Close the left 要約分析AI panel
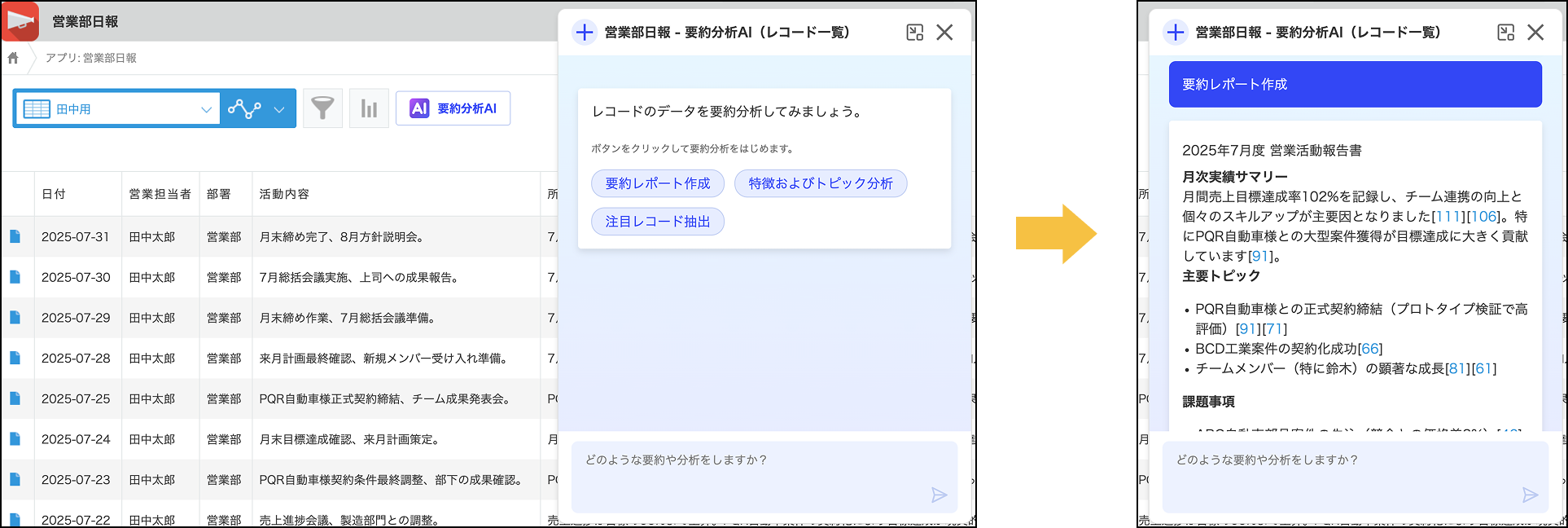The image size is (1568, 528). click(x=944, y=33)
